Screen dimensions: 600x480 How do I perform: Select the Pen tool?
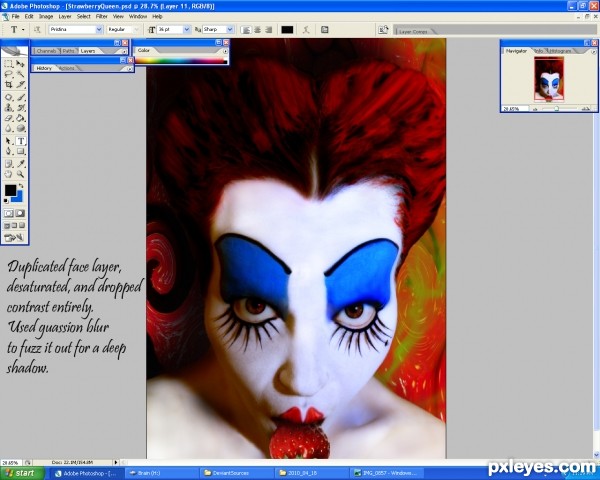[9, 152]
